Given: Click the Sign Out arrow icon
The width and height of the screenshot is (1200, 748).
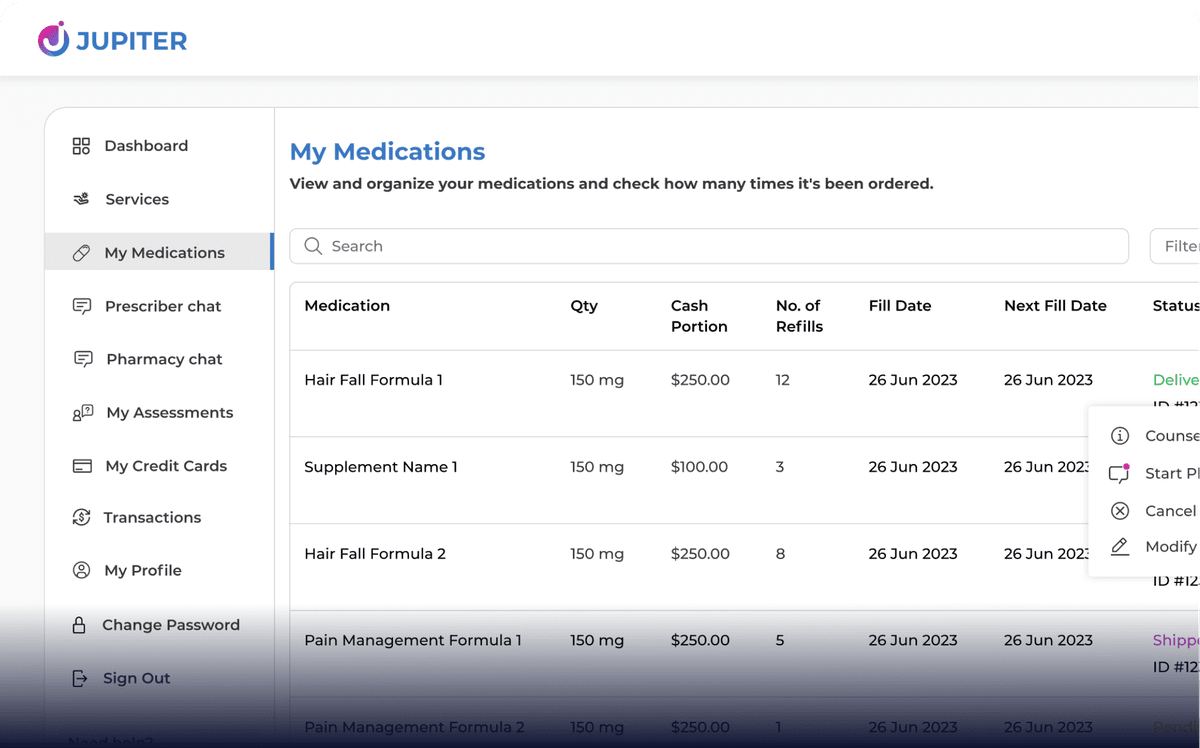Looking at the screenshot, I should coord(80,678).
